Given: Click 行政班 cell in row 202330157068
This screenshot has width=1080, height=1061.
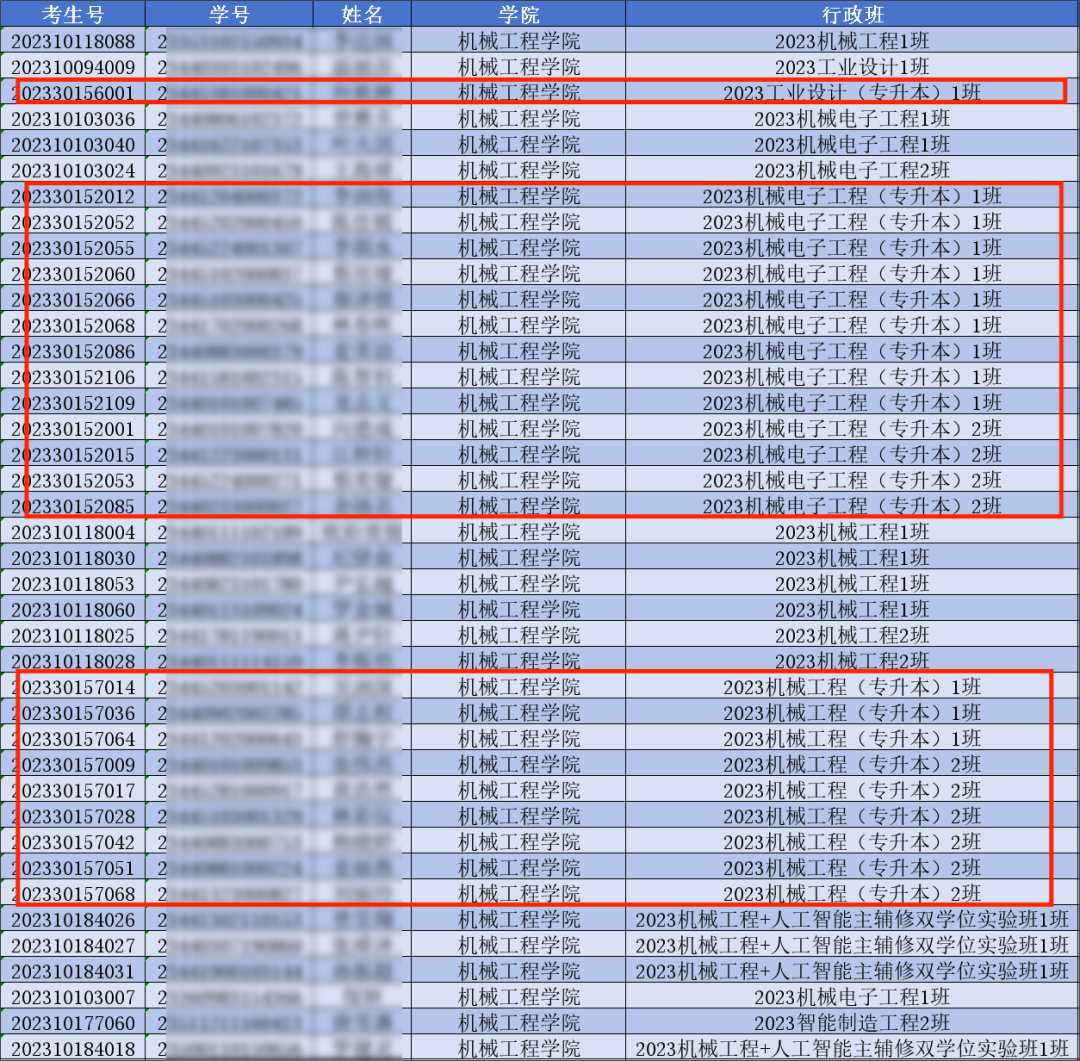Looking at the screenshot, I should click(x=853, y=894).
